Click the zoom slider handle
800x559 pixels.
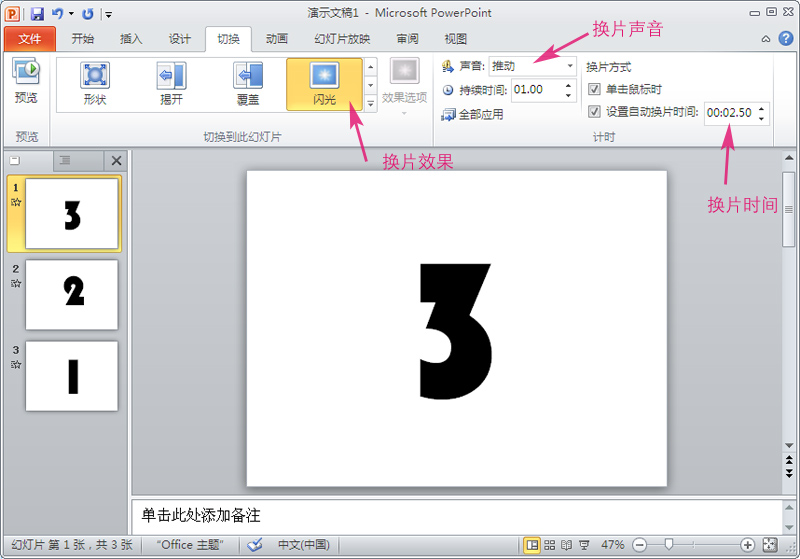click(668, 545)
